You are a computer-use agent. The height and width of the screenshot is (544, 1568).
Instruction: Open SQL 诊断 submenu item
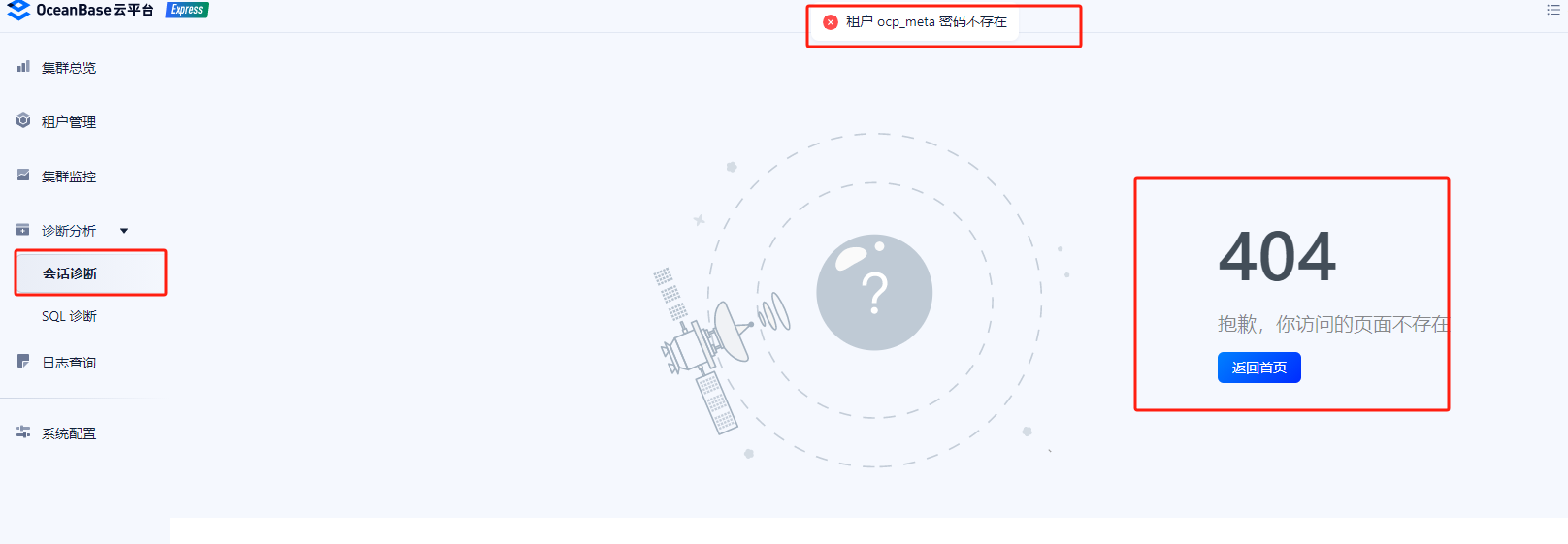[x=69, y=316]
